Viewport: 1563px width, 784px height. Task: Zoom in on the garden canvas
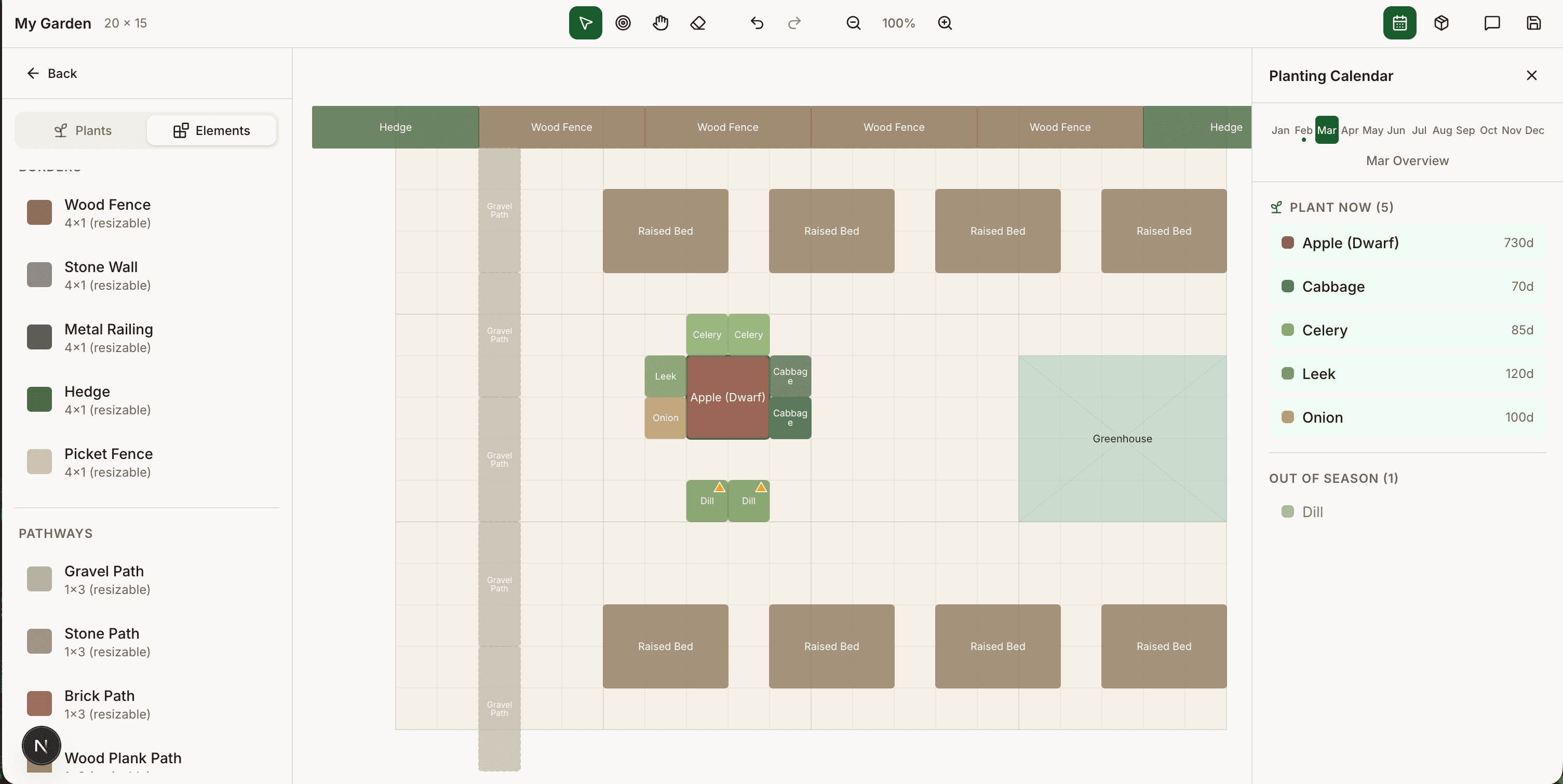pos(945,23)
